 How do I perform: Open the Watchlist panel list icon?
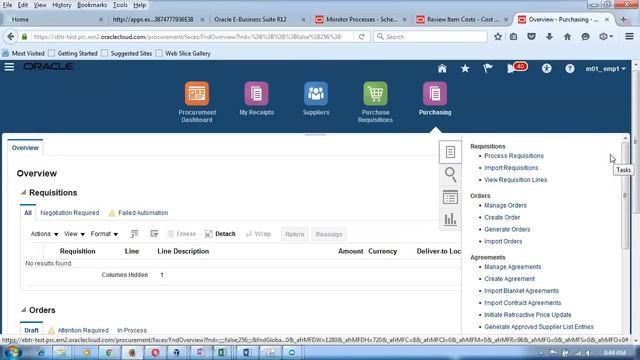point(450,198)
